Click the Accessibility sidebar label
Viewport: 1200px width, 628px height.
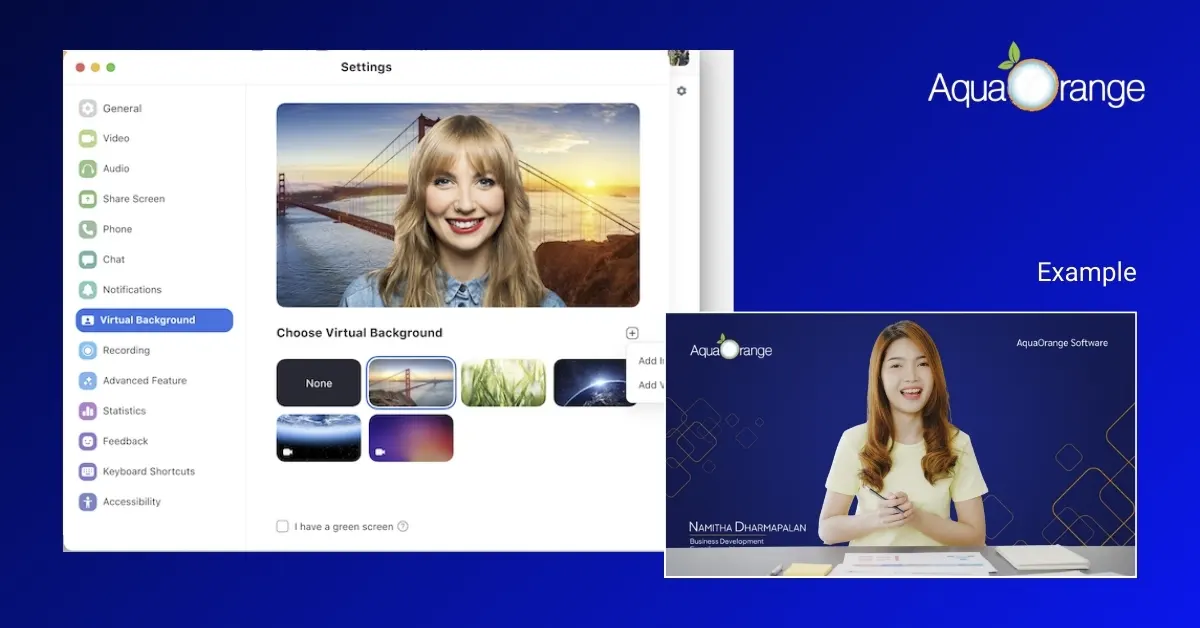132,502
